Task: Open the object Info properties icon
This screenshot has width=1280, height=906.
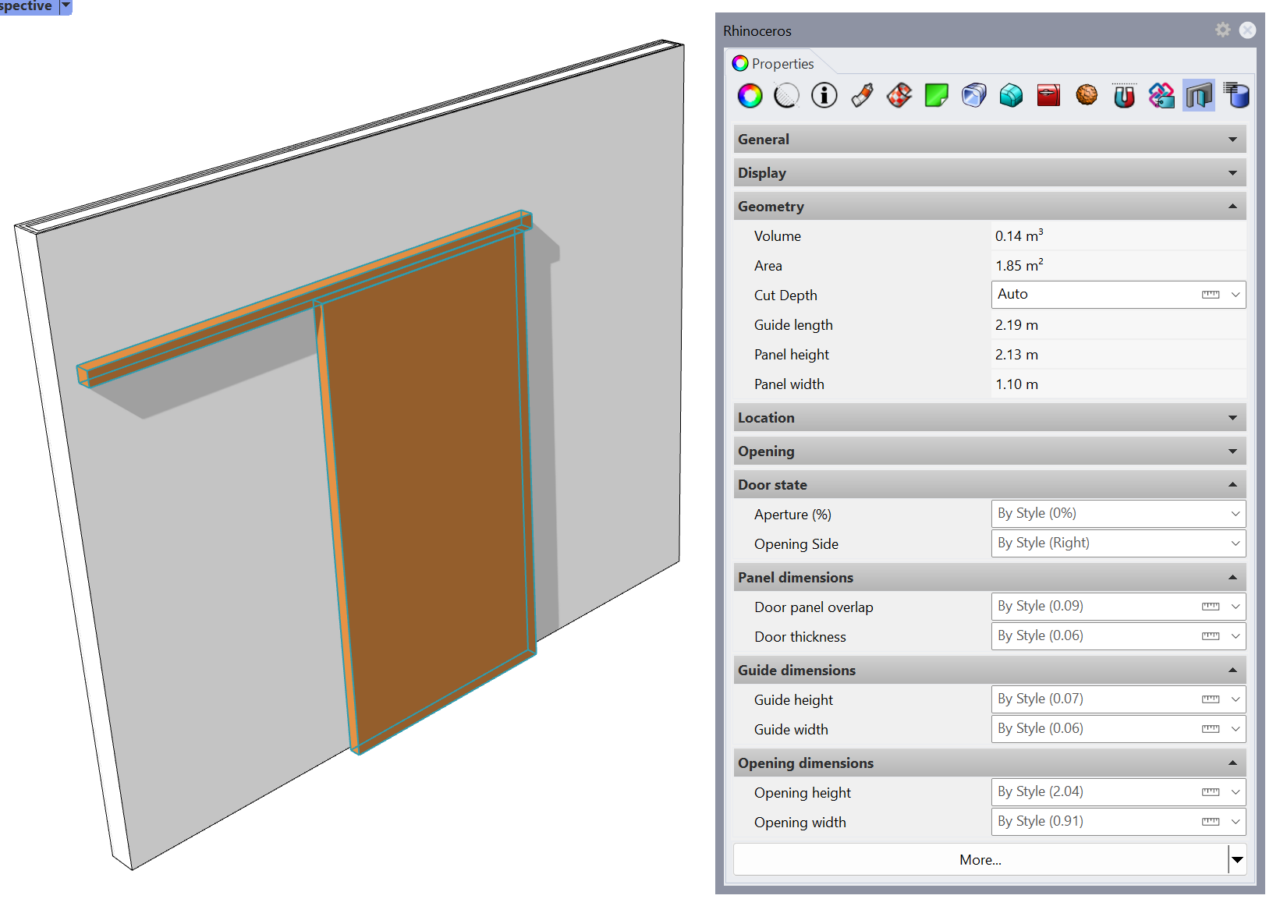Action: [x=824, y=95]
